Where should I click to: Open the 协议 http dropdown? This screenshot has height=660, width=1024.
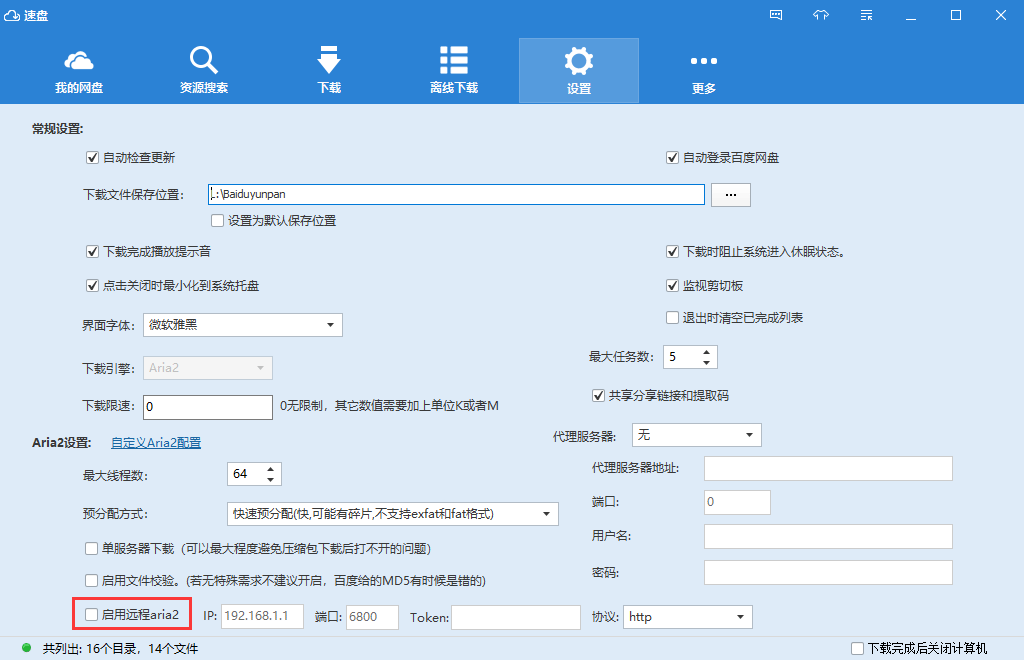click(x=688, y=617)
